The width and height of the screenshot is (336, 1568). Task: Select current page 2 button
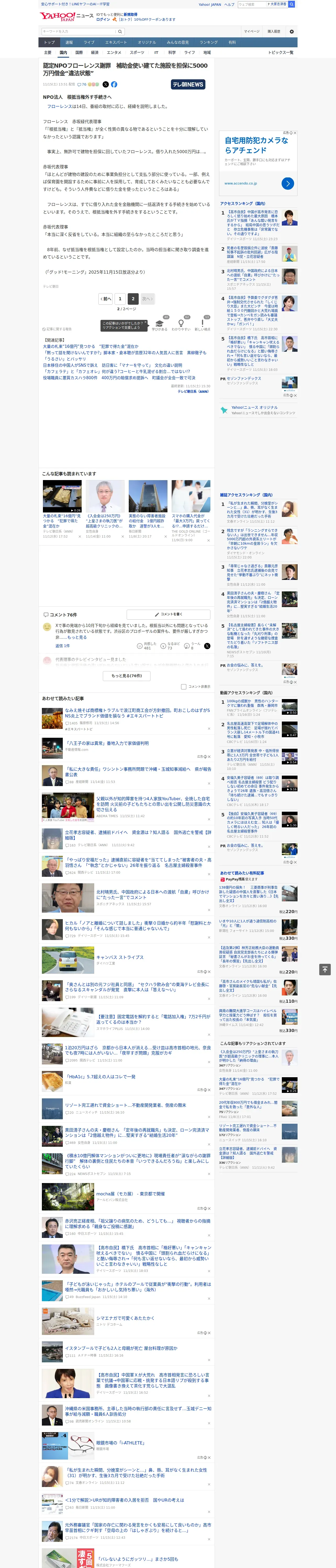point(133,299)
